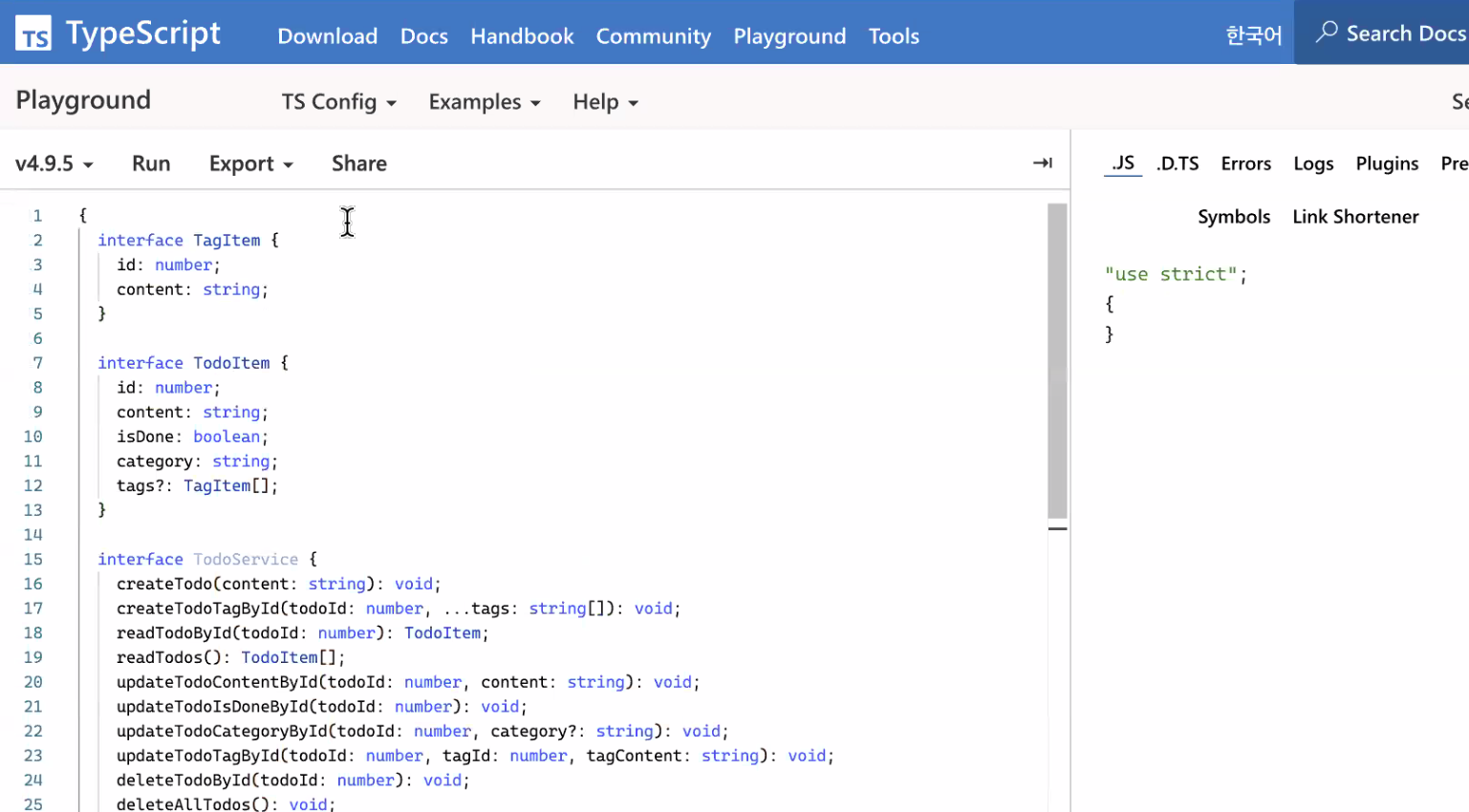The width and height of the screenshot is (1469, 812).
Task: Go to the Handbook link
Action: pyautogui.click(x=522, y=36)
